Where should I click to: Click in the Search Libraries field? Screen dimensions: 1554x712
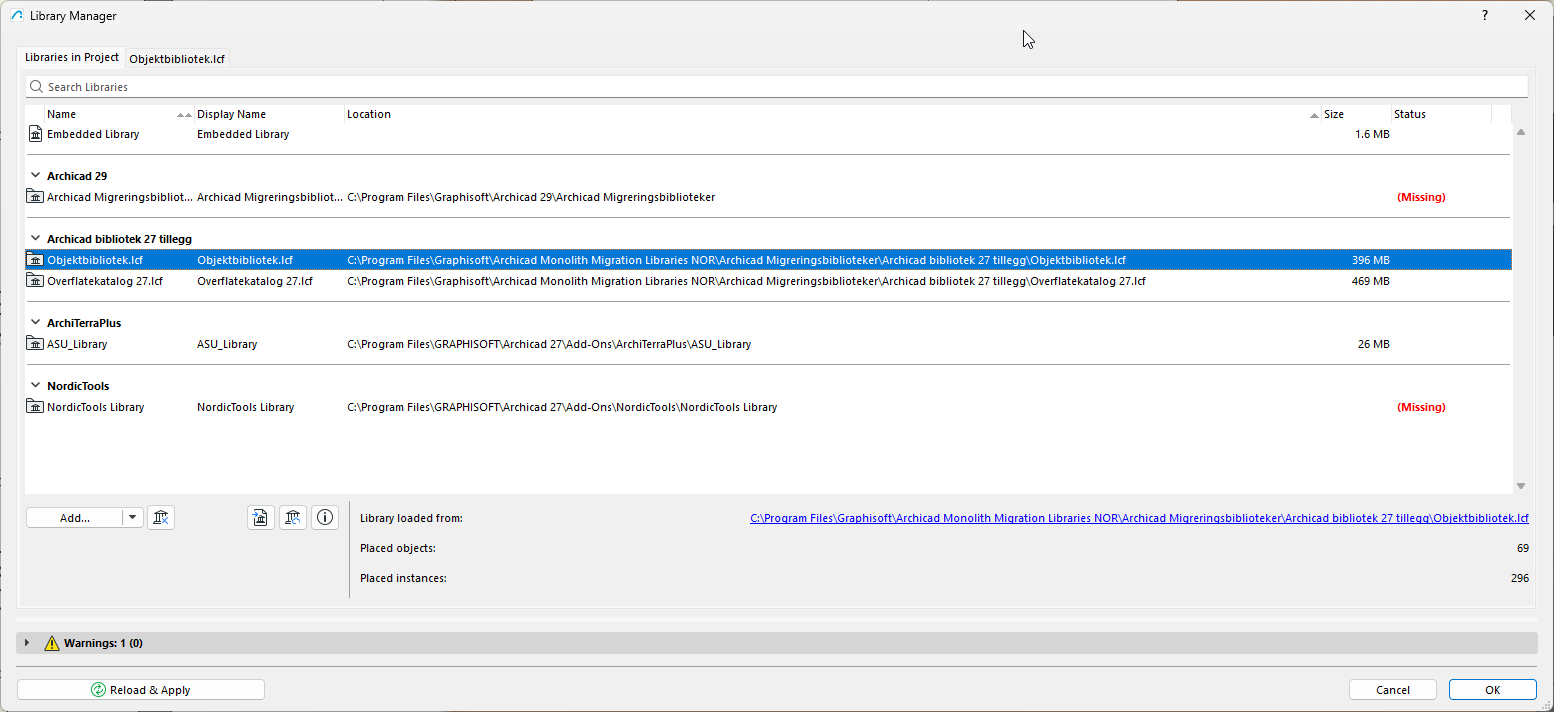click(780, 87)
